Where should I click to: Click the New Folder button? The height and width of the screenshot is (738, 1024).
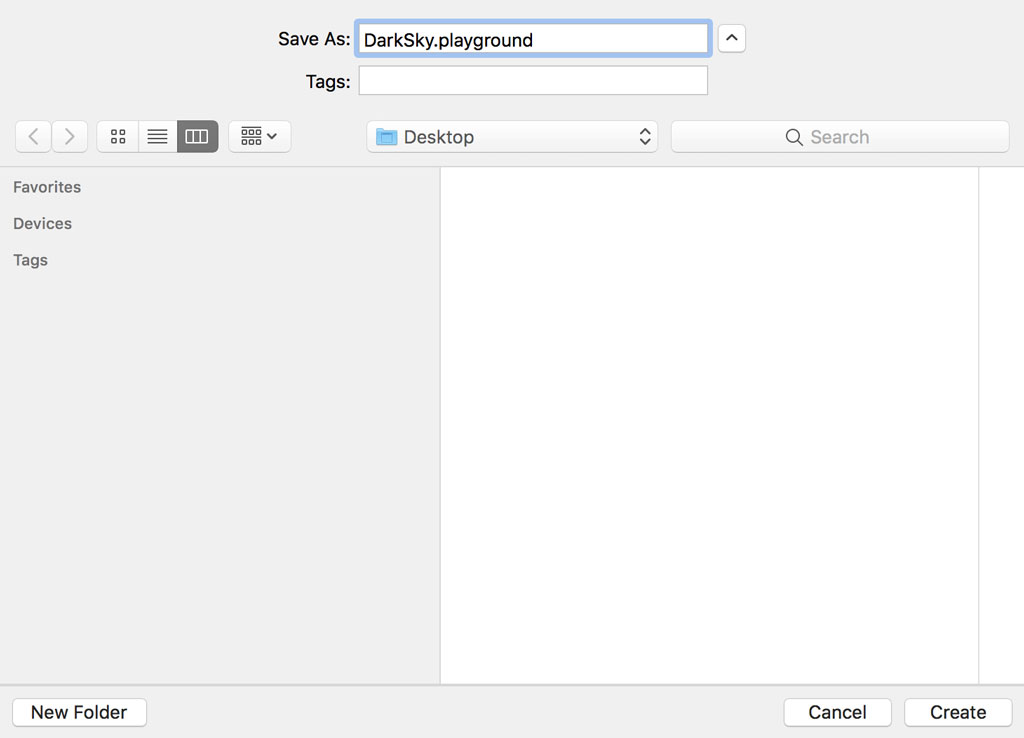click(x=79, y=712)
